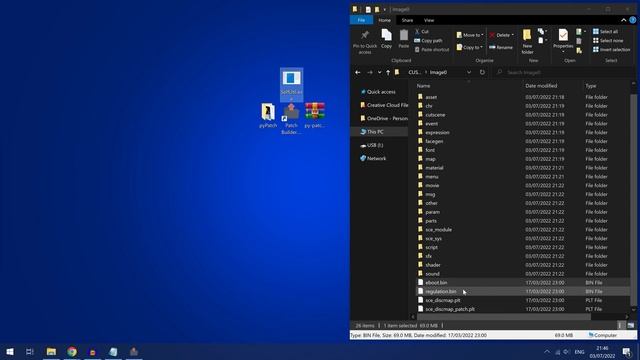Click the Copy icon in Clipboard group
Screen dimensions: 640x360
click(387, 39)
